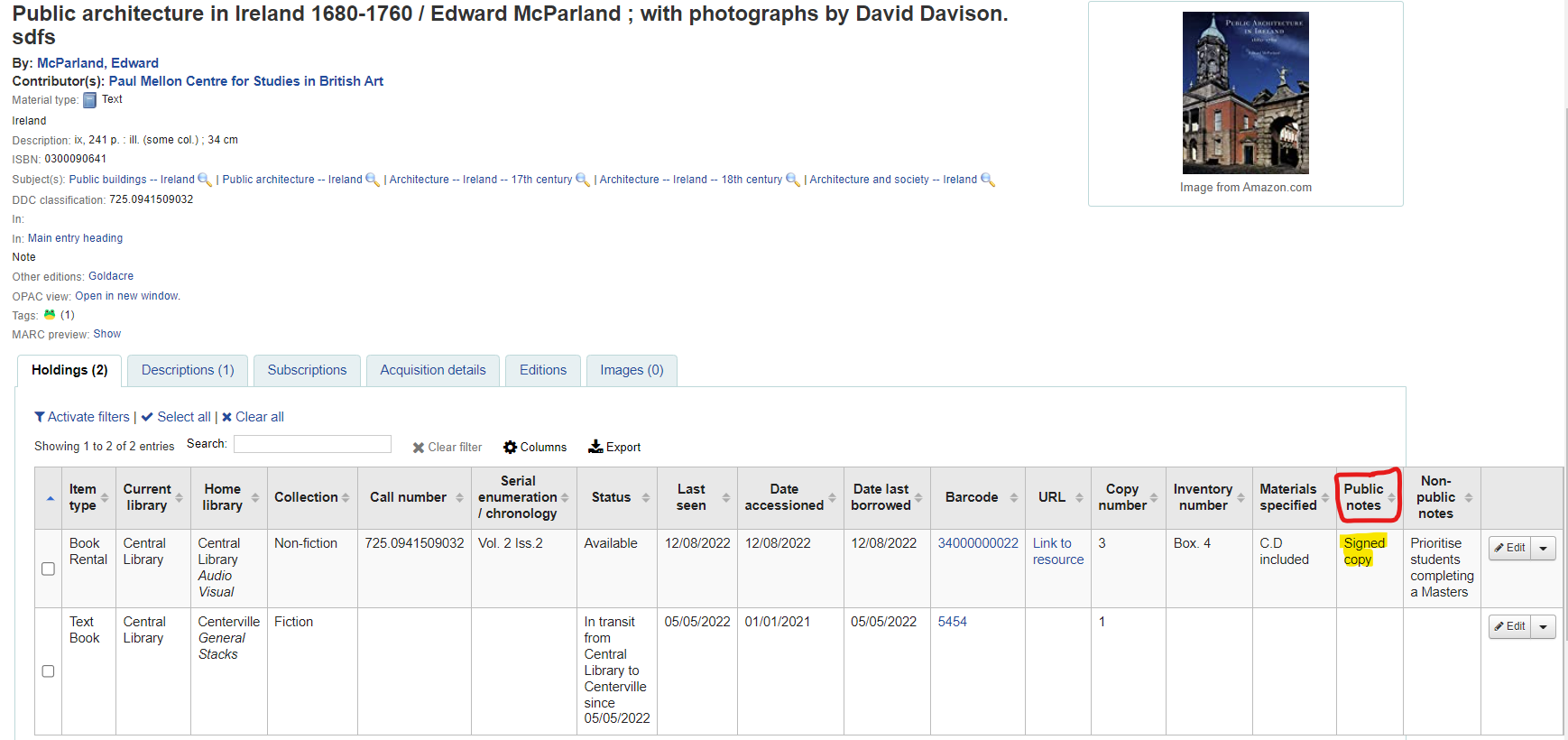The image size is (1568, 740).
Task: Sort by Non-public notes column arrows
Action: 1469,497
